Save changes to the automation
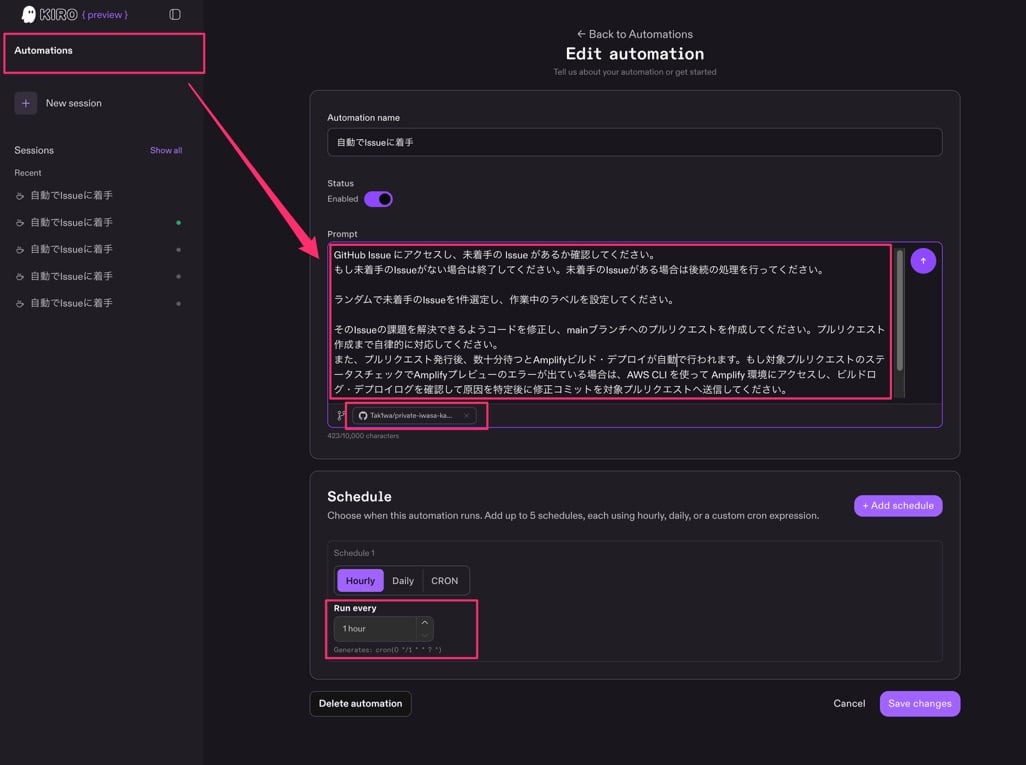Image resolution: width=1026 pixels, height=765 pixels. (919, 703)
